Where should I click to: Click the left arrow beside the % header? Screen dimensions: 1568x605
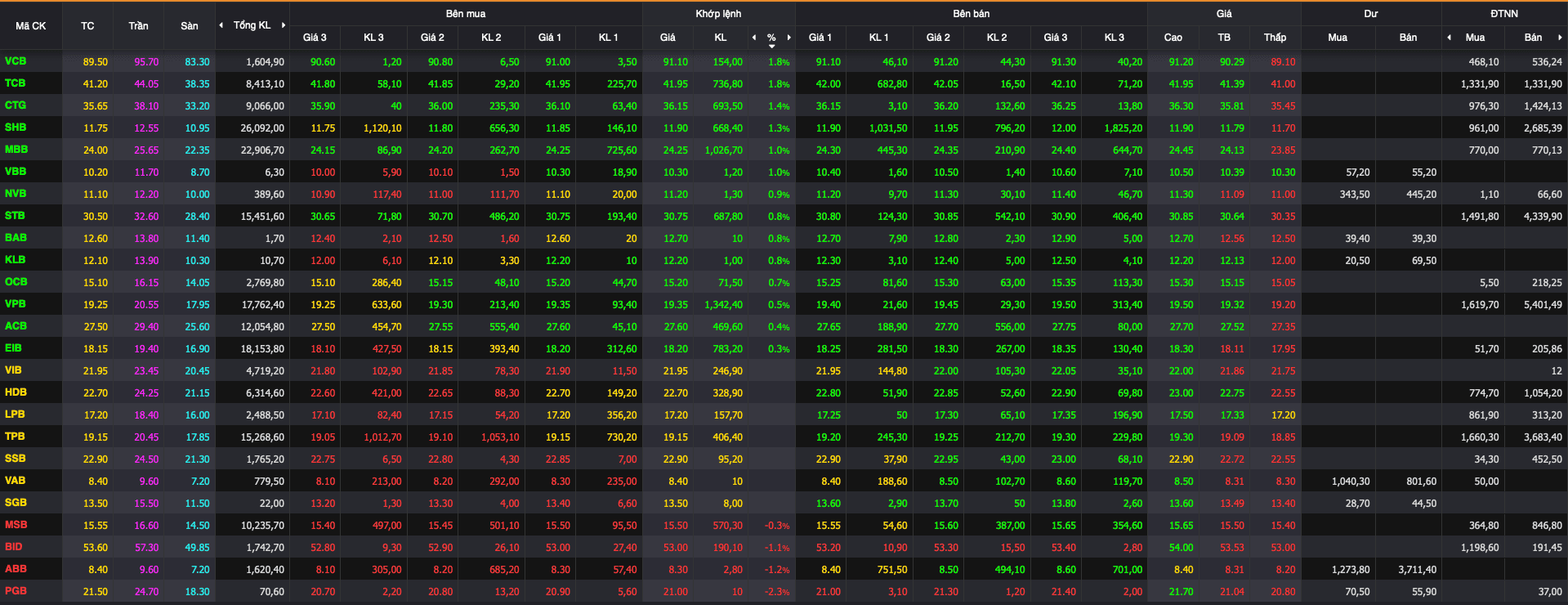[753, 38]
